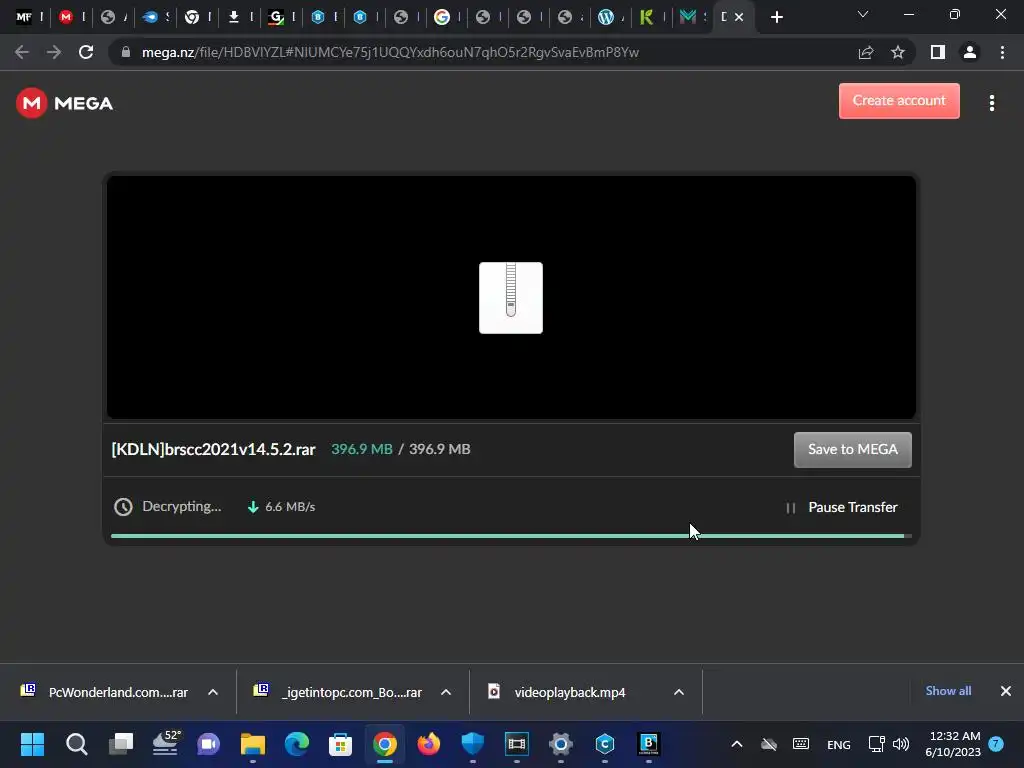
Task: Open volume control in tray
Action: 901,744
